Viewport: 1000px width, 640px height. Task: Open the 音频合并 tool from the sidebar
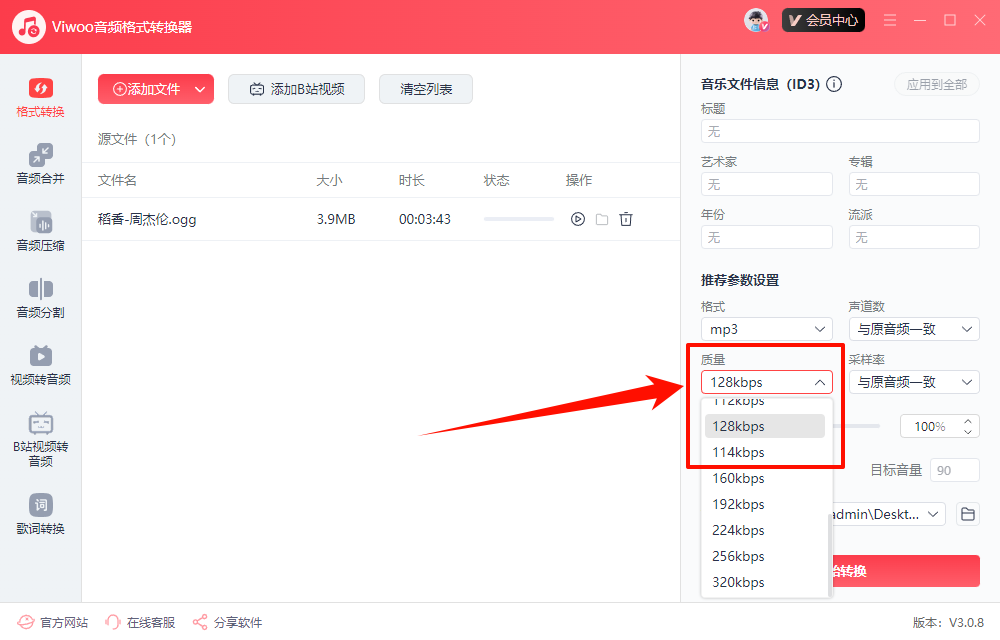[39, 163]
